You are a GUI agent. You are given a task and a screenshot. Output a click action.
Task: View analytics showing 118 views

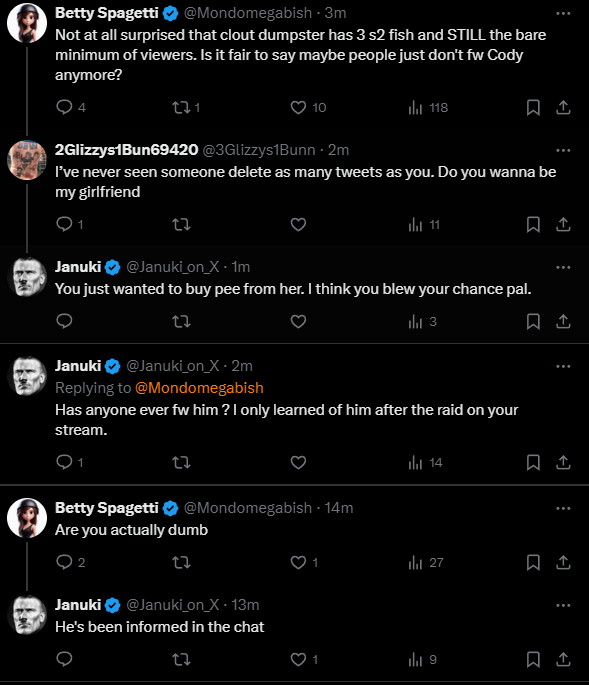428,107
